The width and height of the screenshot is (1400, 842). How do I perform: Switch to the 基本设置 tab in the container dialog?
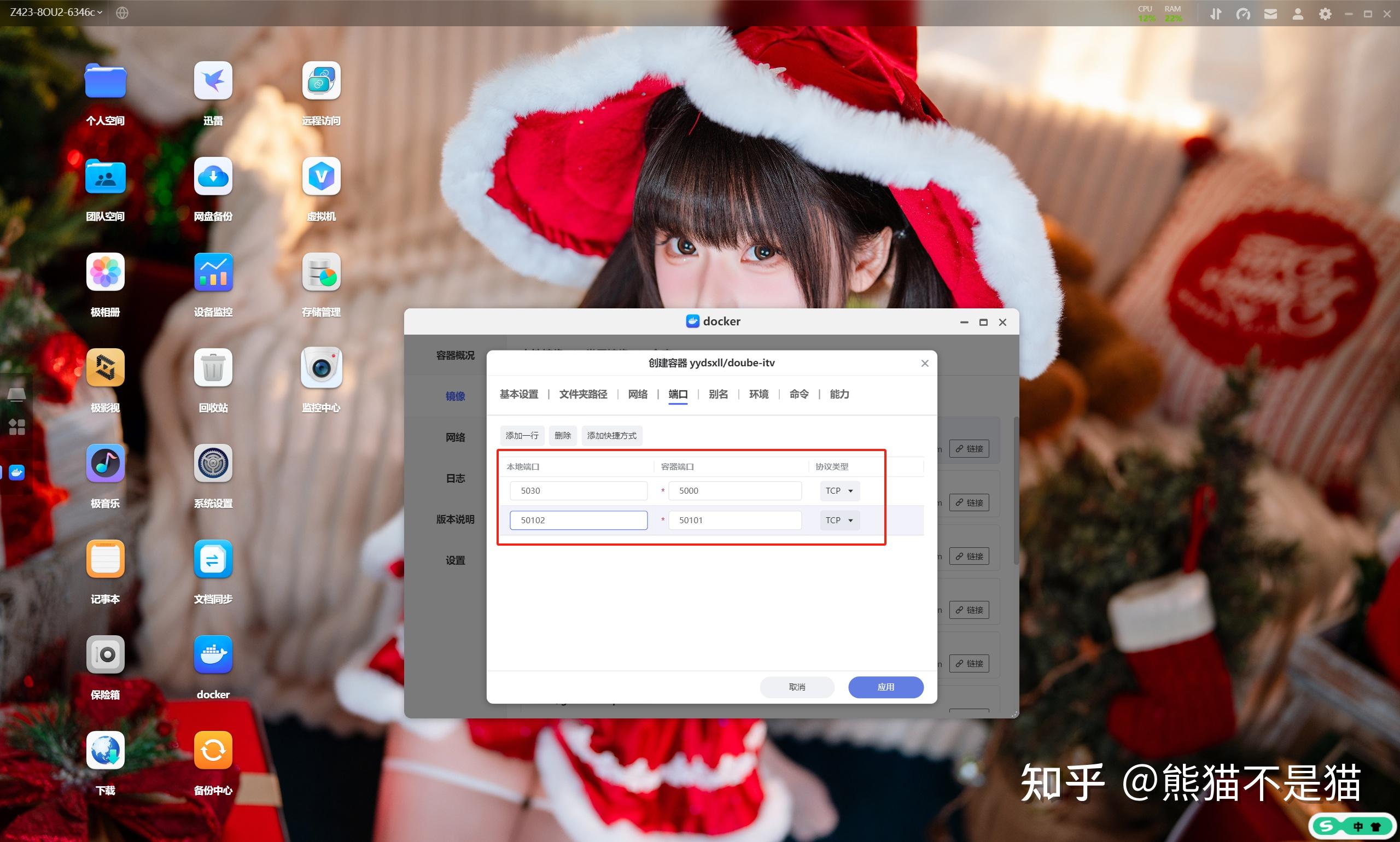click(x=518, y=394)
